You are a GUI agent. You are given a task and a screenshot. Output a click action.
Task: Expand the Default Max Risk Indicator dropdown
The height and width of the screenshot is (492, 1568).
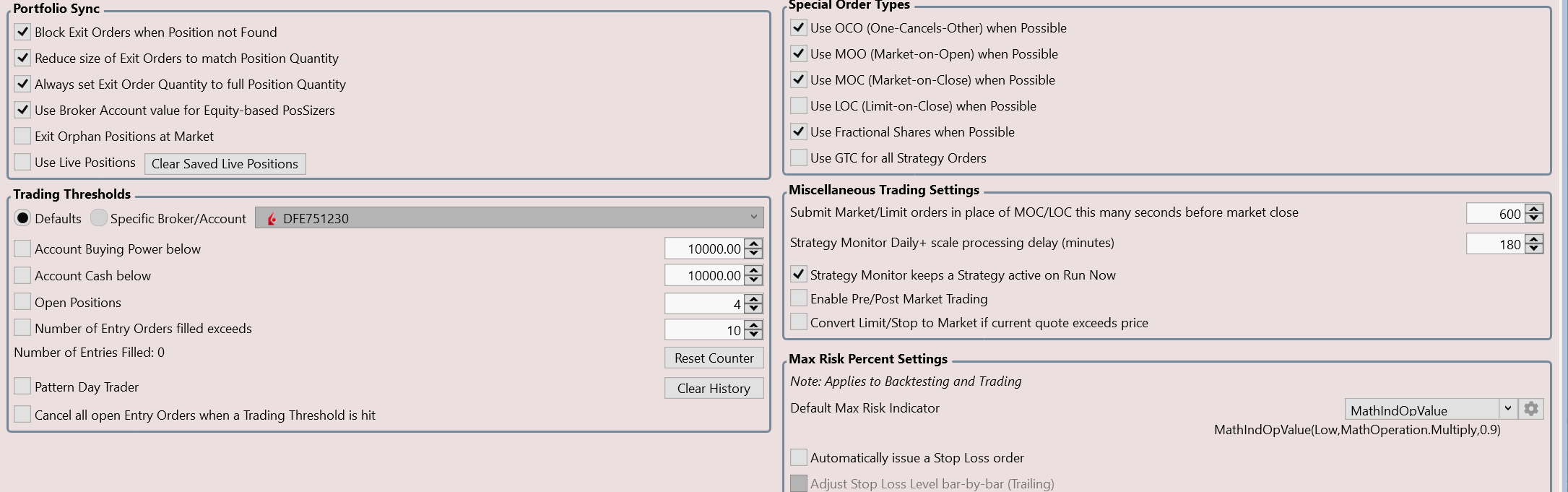[x=1507, y=409]
